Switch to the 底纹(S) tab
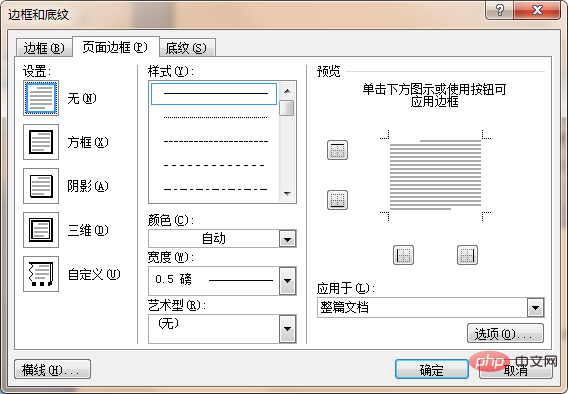This screenshot has height=394, width=568. coord(187,48)
